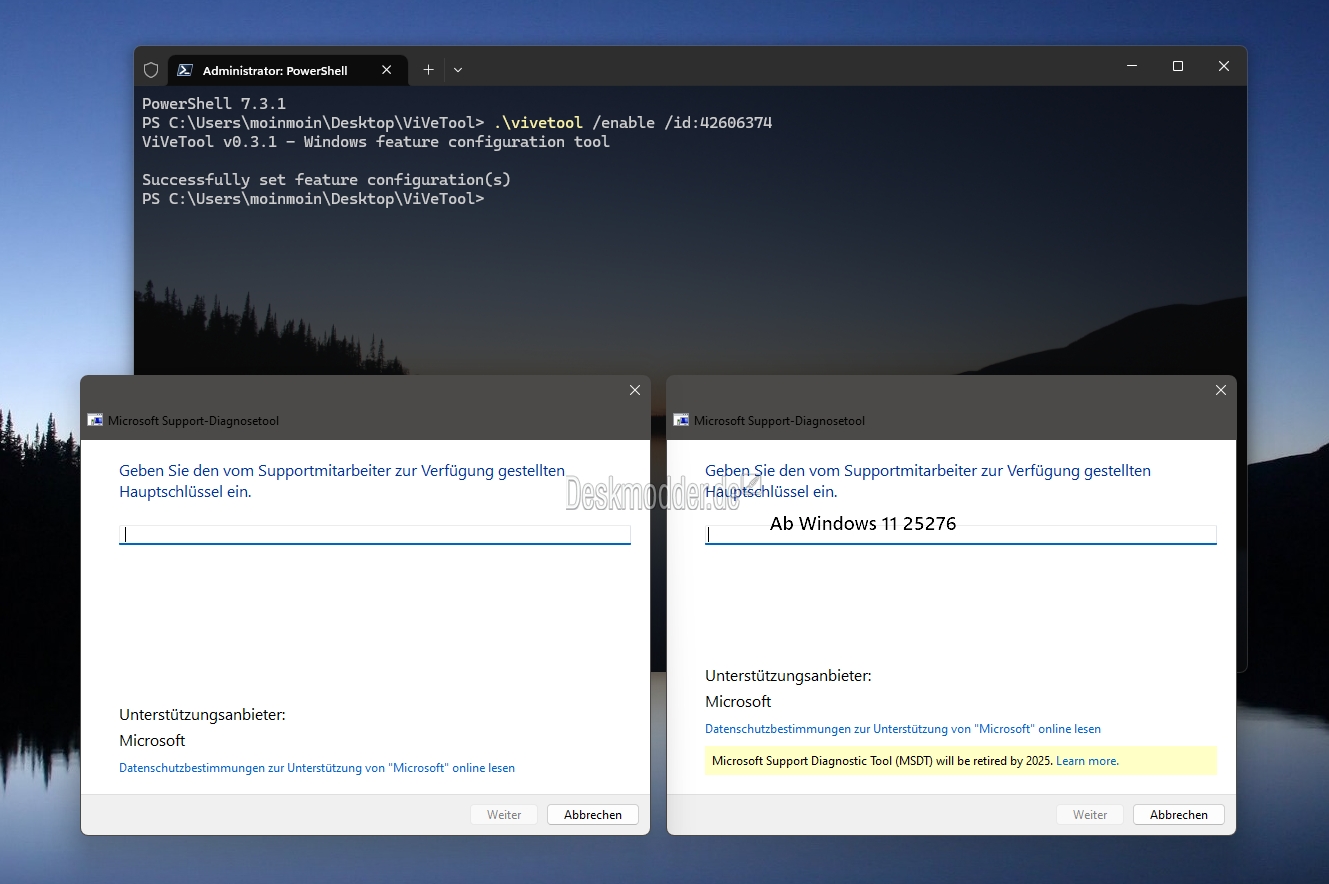Click the Learn more link about MSDT retirement
Image resolution: width=1329 pixels, height=884 pixels.
pos(1087,761)
